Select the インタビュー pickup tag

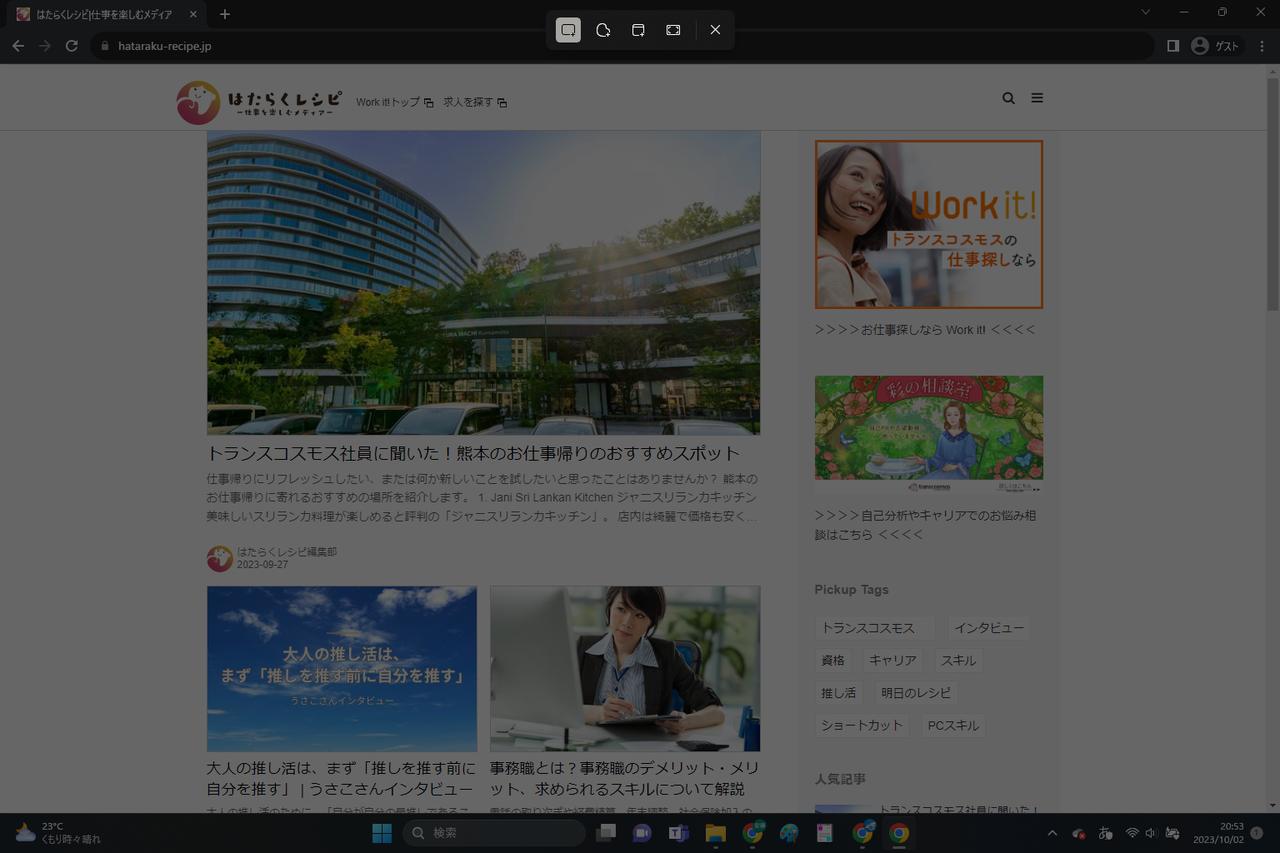(x=988, y=628)
